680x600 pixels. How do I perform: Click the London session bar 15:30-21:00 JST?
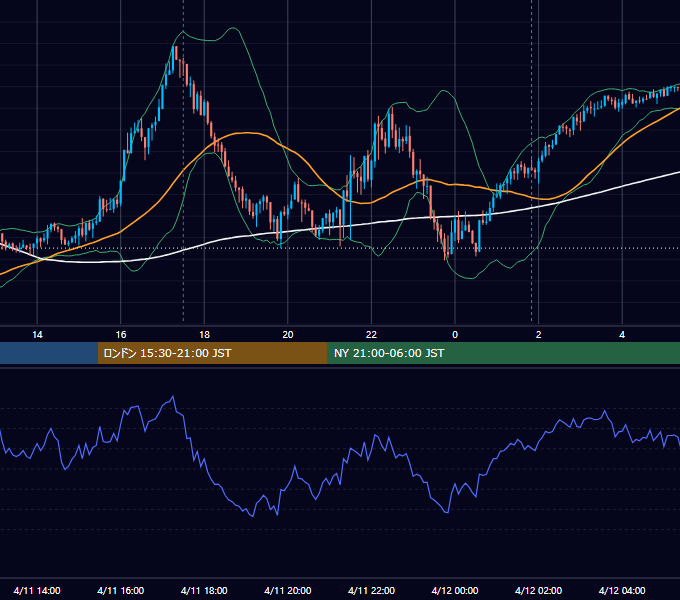[x=212, y=353]
